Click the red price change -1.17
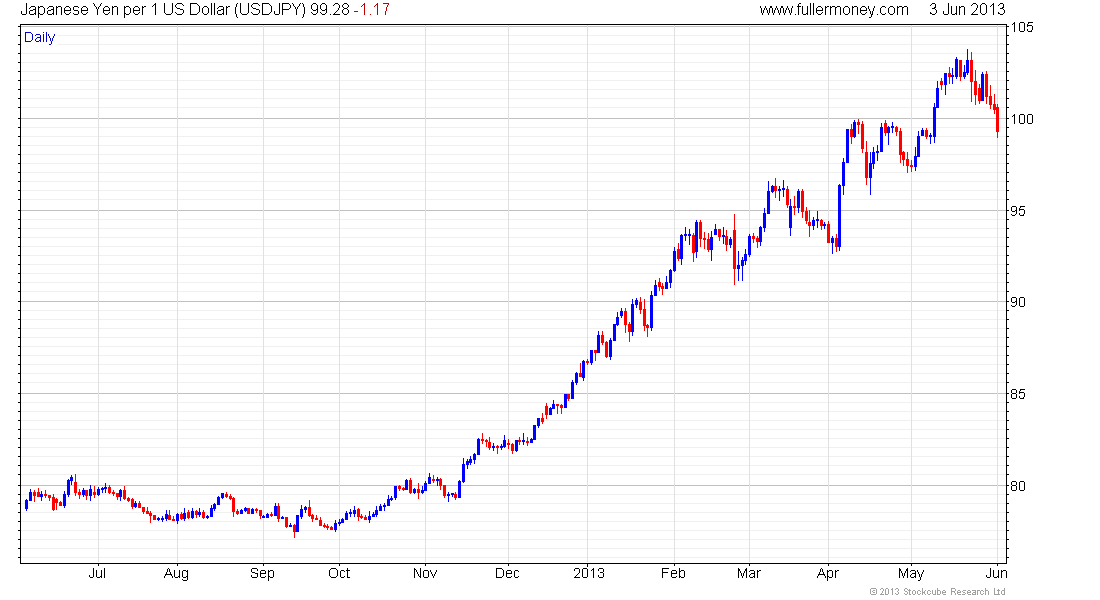This screenshot has width=1100, height=600. 372,10
